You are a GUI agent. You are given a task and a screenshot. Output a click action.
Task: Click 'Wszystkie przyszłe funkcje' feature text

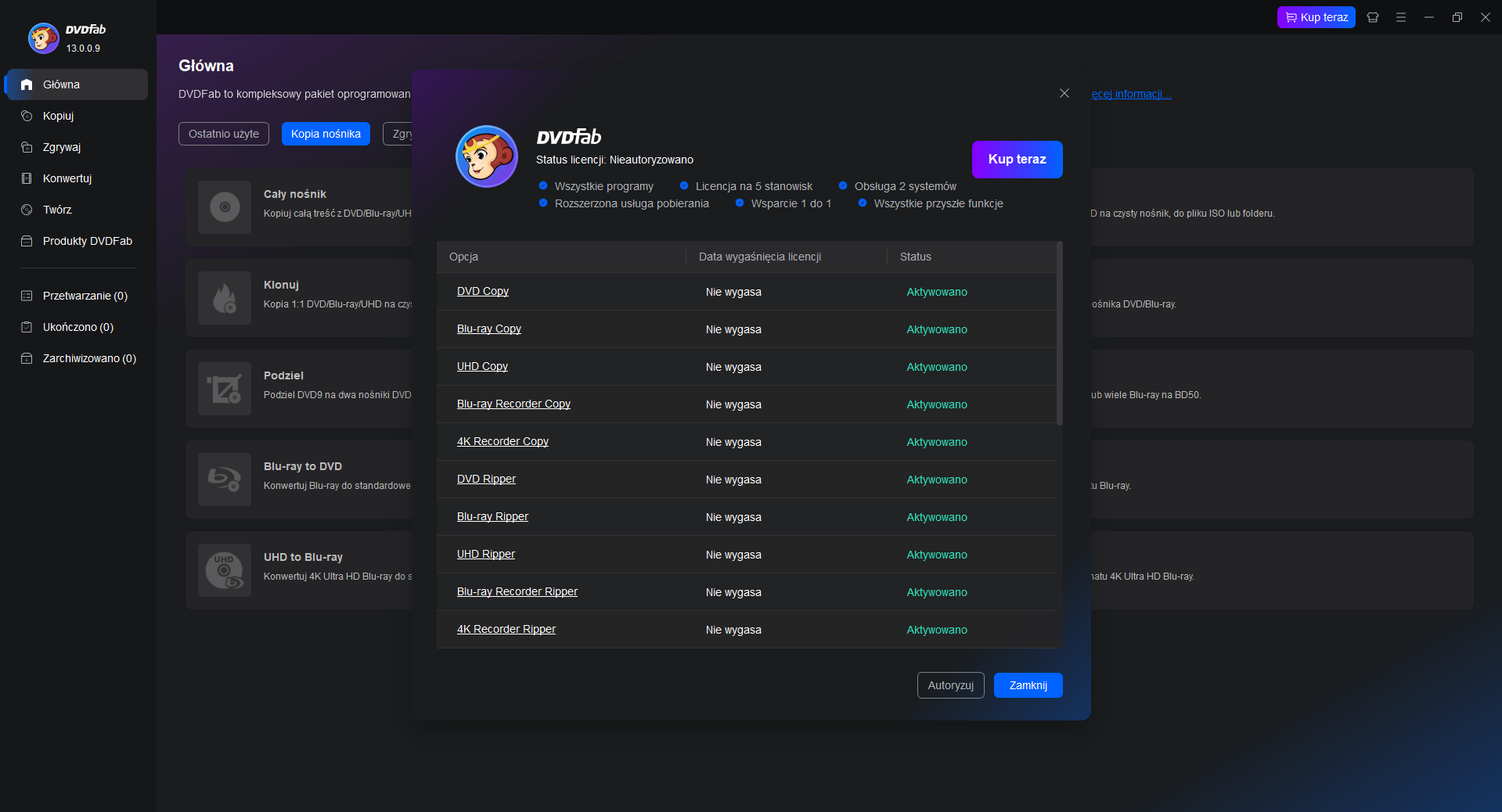pyautogui.click(x=938, y=203)
